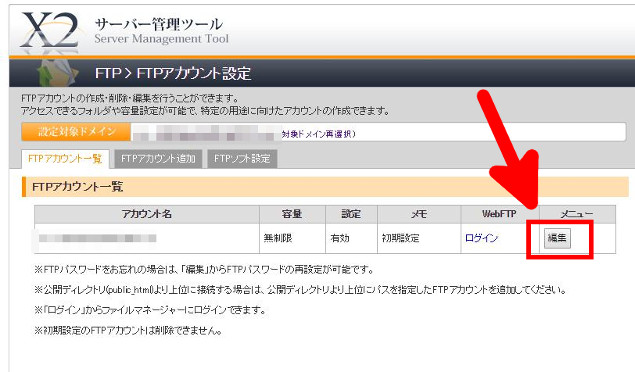Image resolution: width=635 pixels, height=372 pixels.
Task: Click the メニュー column header
Action: click(577, 214)
